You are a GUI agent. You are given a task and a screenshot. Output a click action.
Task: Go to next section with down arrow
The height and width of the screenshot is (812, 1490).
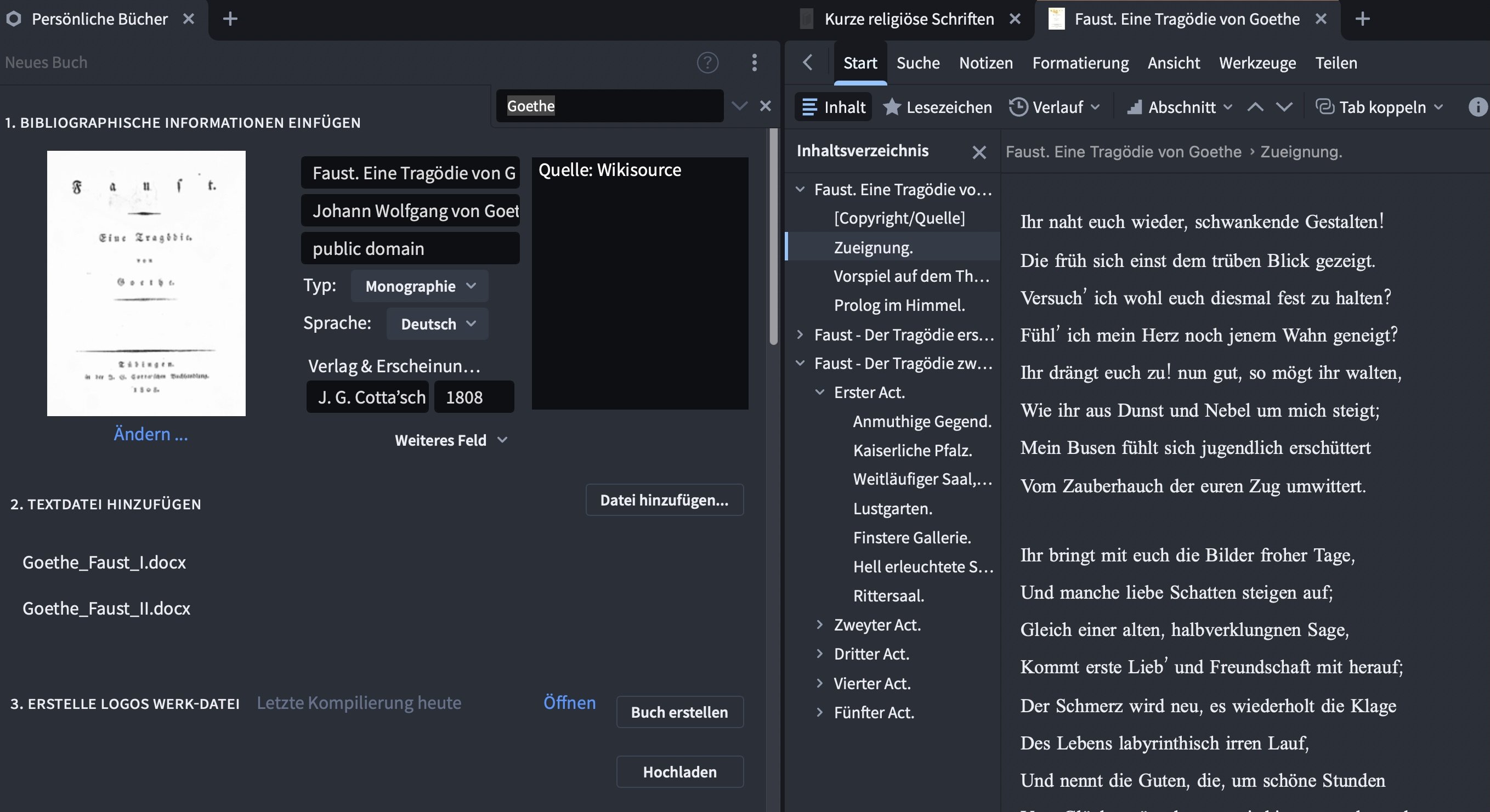click(1284, 107)
